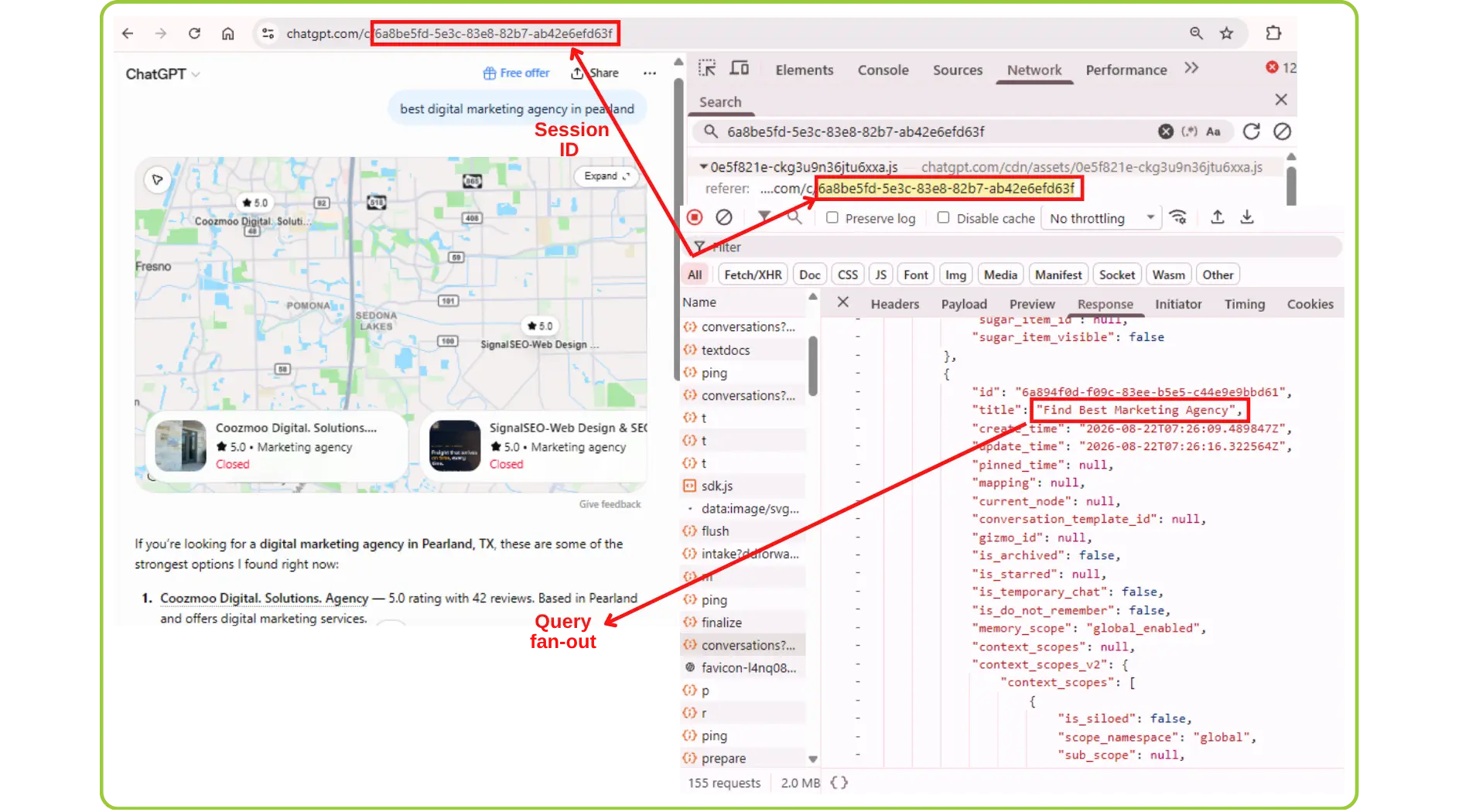Activate the DevTools inspect element picker
The height and width of the screenshot is (812, 1459).
[x=707, y=68]
